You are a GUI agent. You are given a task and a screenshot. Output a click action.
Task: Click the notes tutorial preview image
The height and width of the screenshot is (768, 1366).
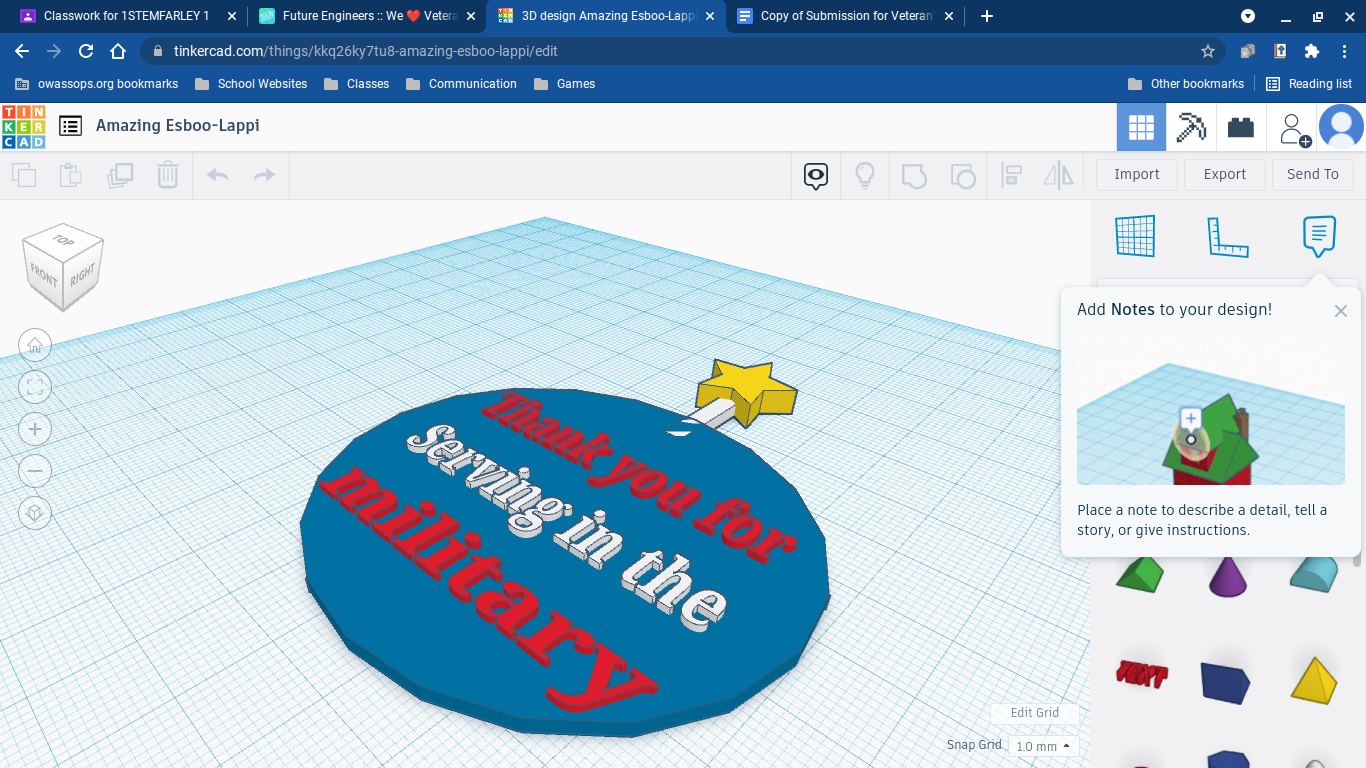click(1210, 410)
